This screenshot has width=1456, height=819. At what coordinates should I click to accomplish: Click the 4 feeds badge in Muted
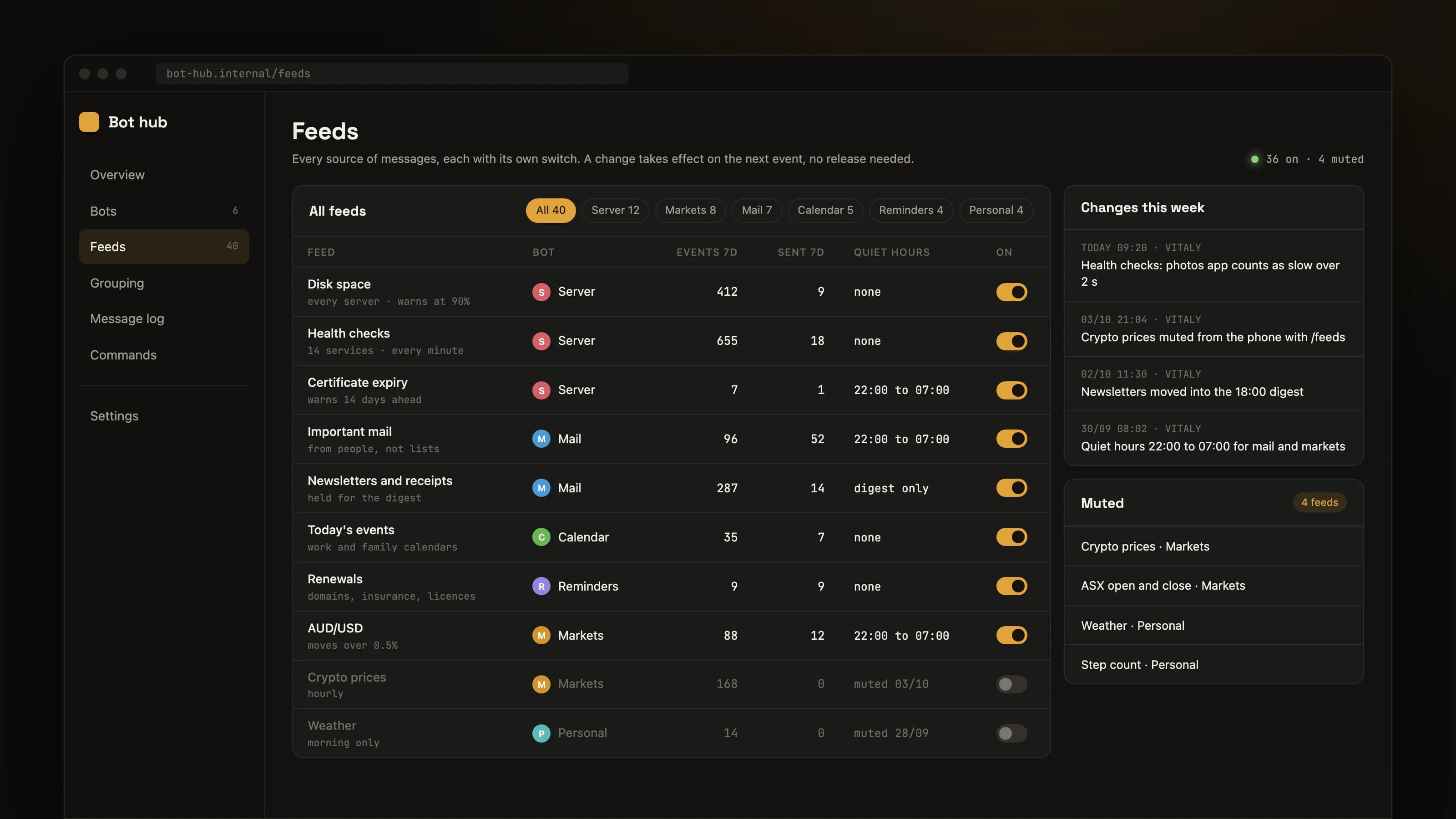(1319, 502)
